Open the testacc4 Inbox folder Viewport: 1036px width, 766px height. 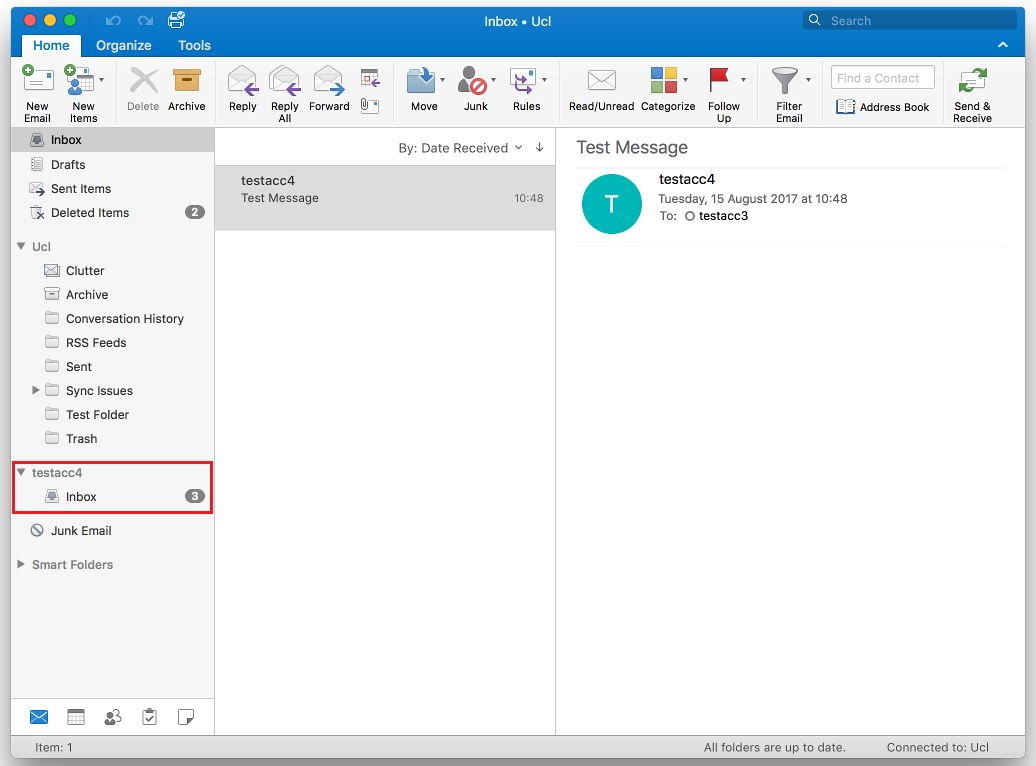coord(113,496)
